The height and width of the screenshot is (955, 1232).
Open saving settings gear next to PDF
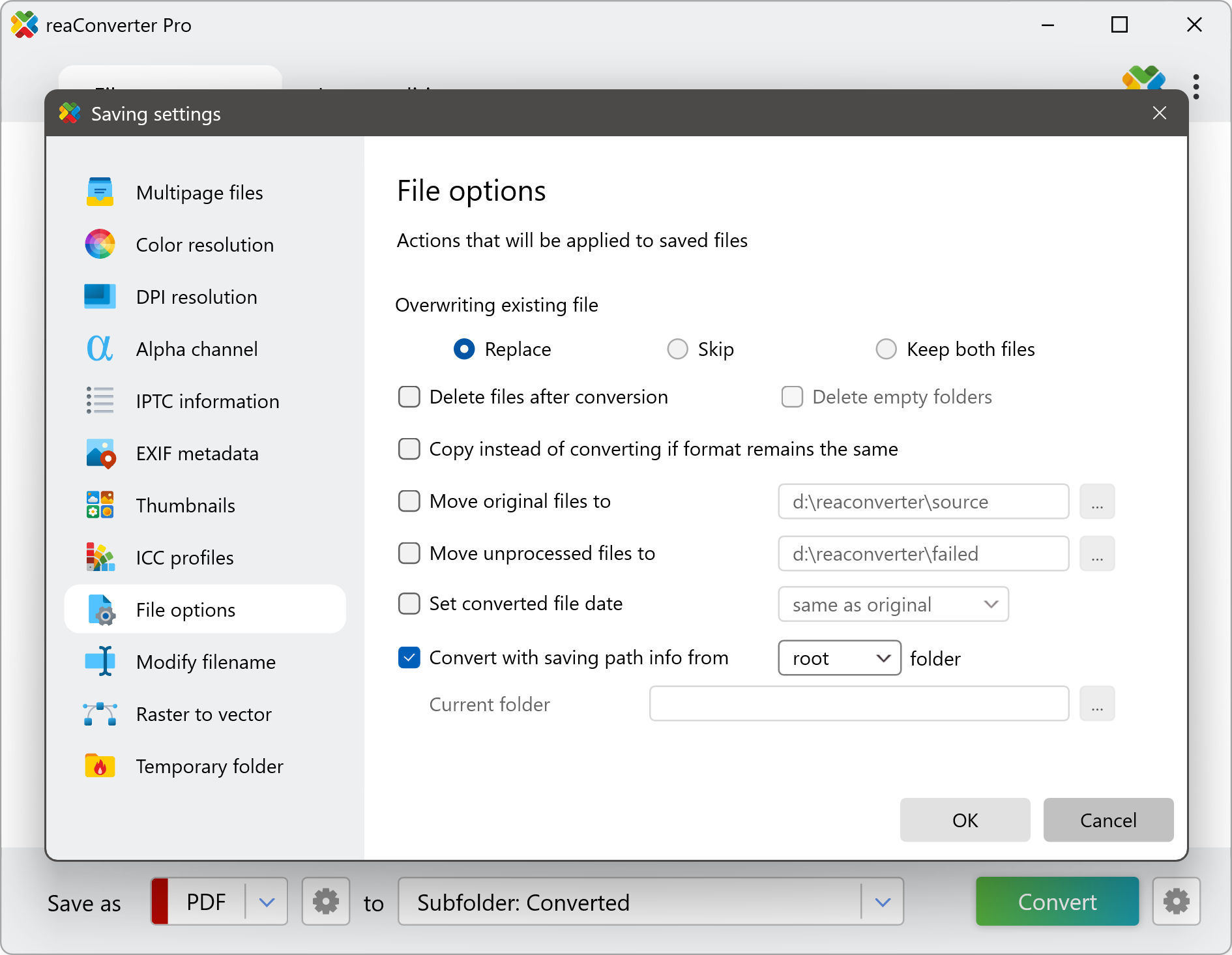tap(325, 902)
